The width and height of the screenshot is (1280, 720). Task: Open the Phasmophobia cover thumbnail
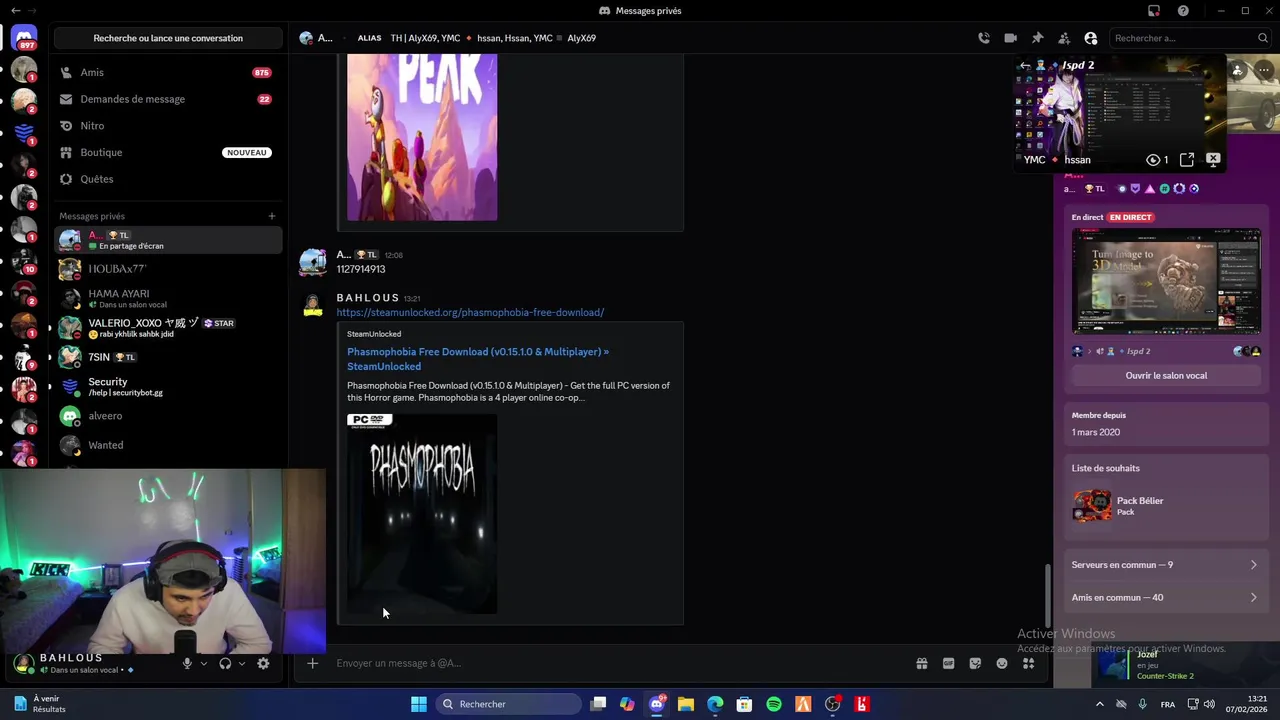[x=422, y=513]
